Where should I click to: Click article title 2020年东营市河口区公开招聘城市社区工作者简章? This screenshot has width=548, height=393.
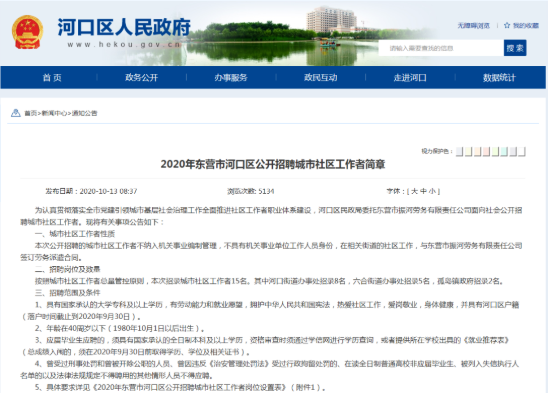click(x=273, y=164)
